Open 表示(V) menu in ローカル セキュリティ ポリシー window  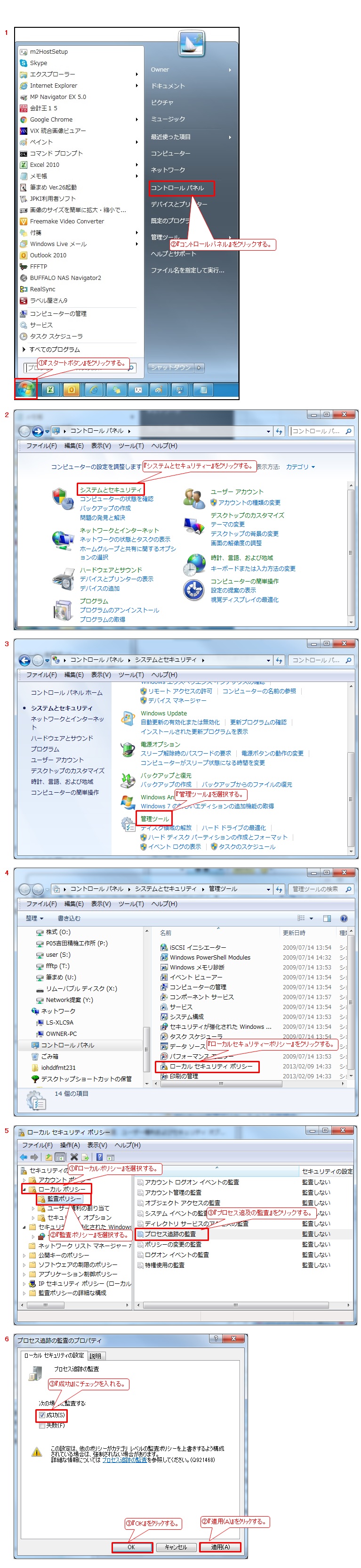pyautogui.click(x=96, y=1145)
